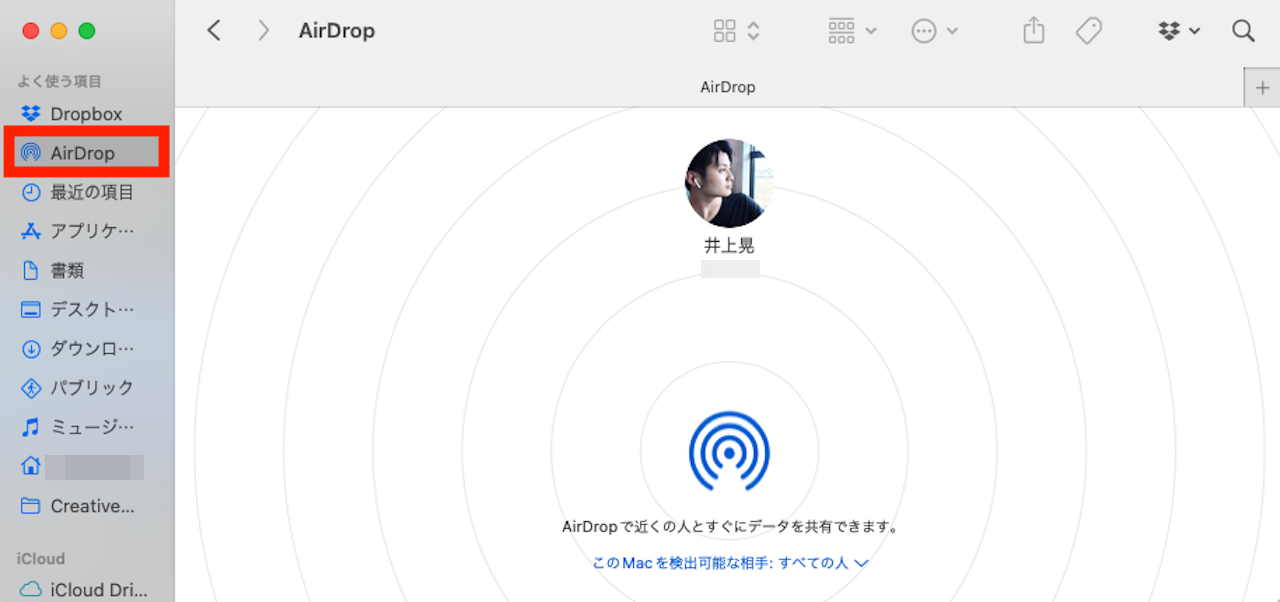Open iCloud Dri… in the sidebar
The height and width of the screenshot is (602, 1280).
[x=86, y=590]
